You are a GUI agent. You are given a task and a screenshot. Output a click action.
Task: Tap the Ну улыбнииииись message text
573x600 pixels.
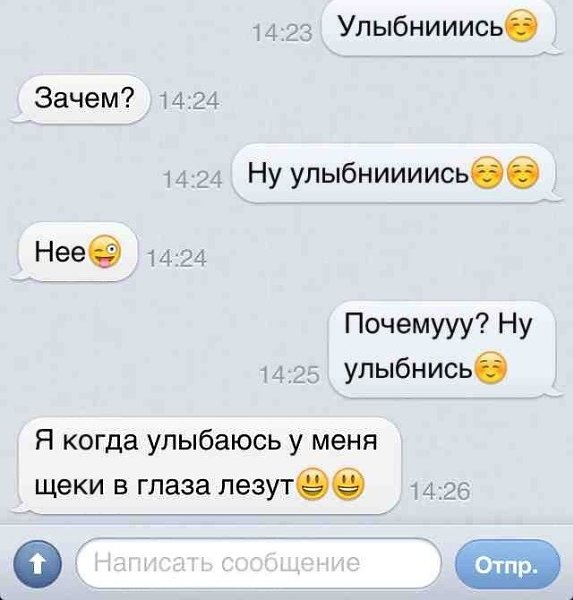coord(359,174)
